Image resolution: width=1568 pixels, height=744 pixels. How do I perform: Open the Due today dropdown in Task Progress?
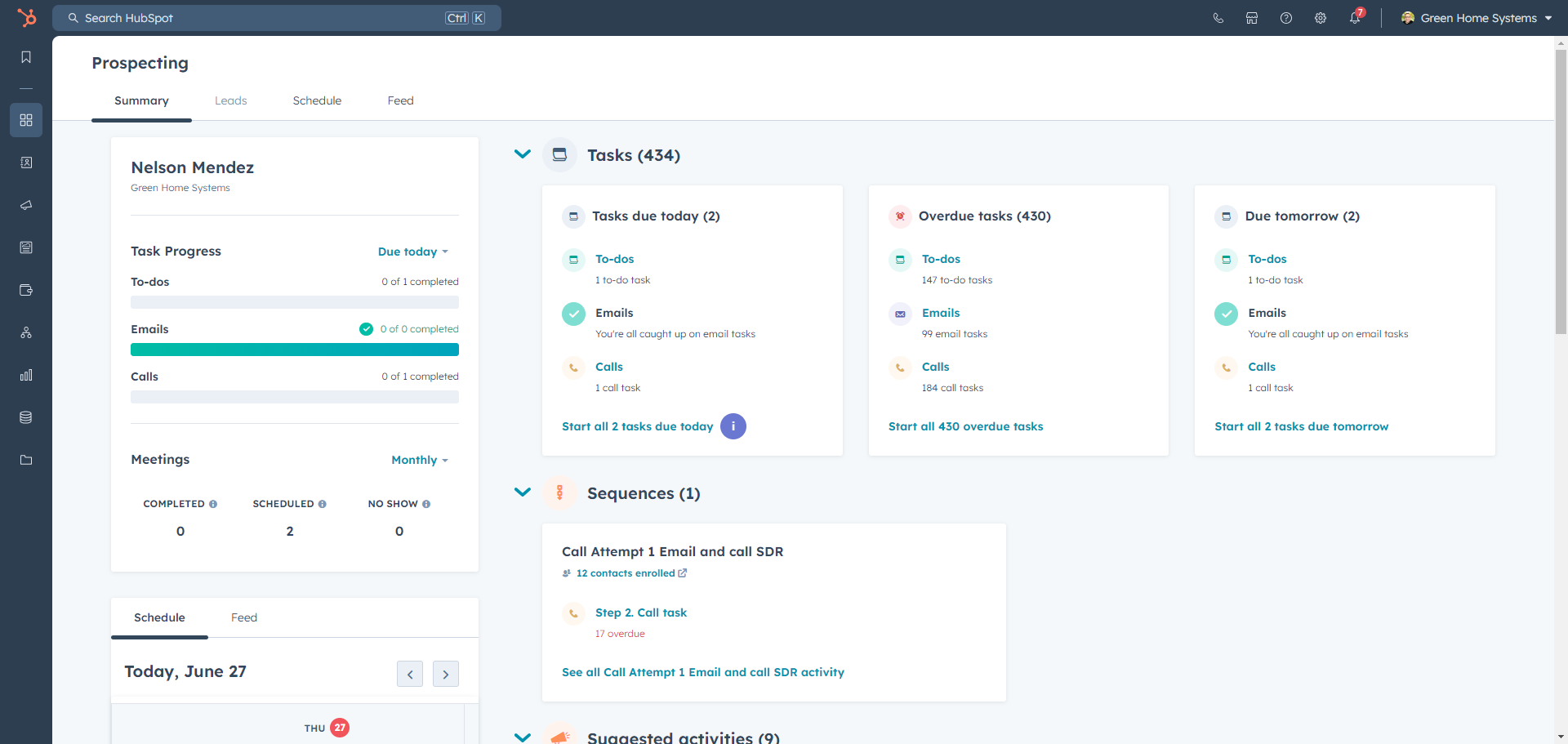pyautogui.click(x=413, y=252)
